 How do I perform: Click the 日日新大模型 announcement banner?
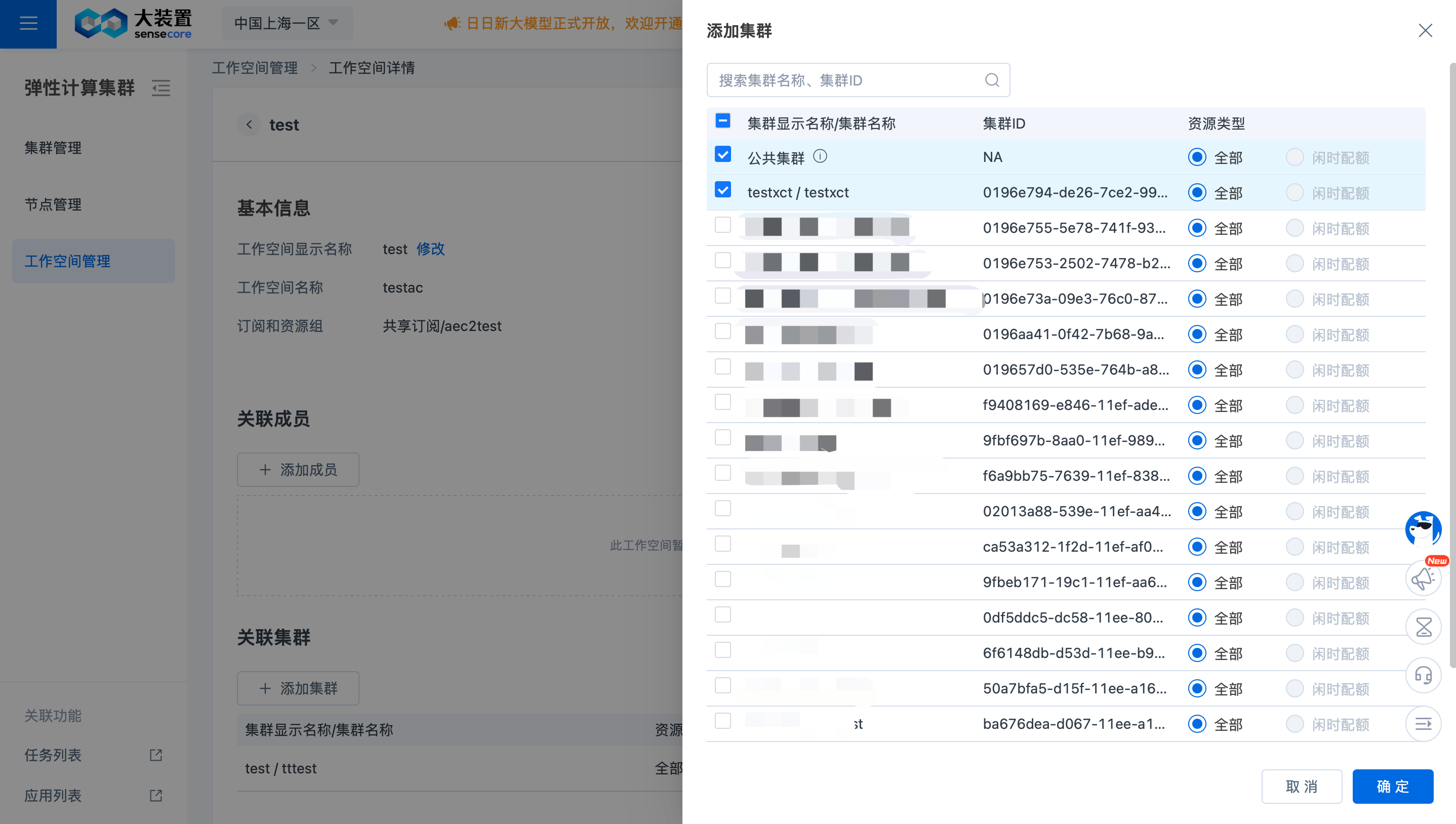coord(575,23)
